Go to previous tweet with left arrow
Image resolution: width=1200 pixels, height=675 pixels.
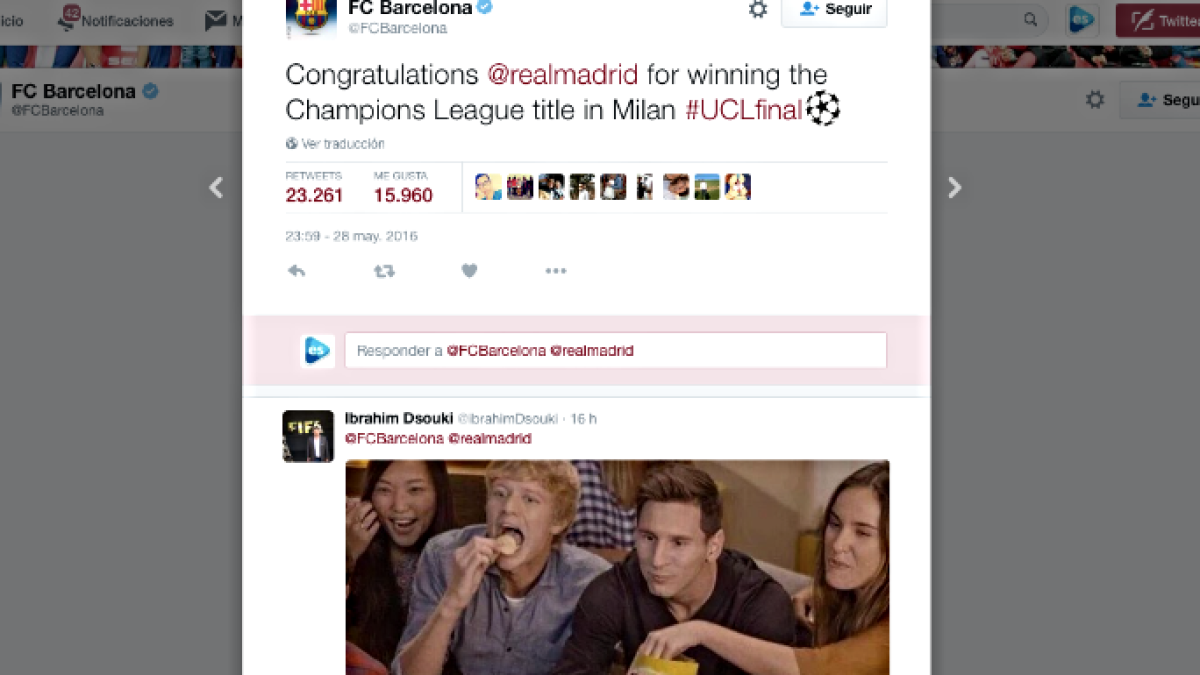(216, 187)
